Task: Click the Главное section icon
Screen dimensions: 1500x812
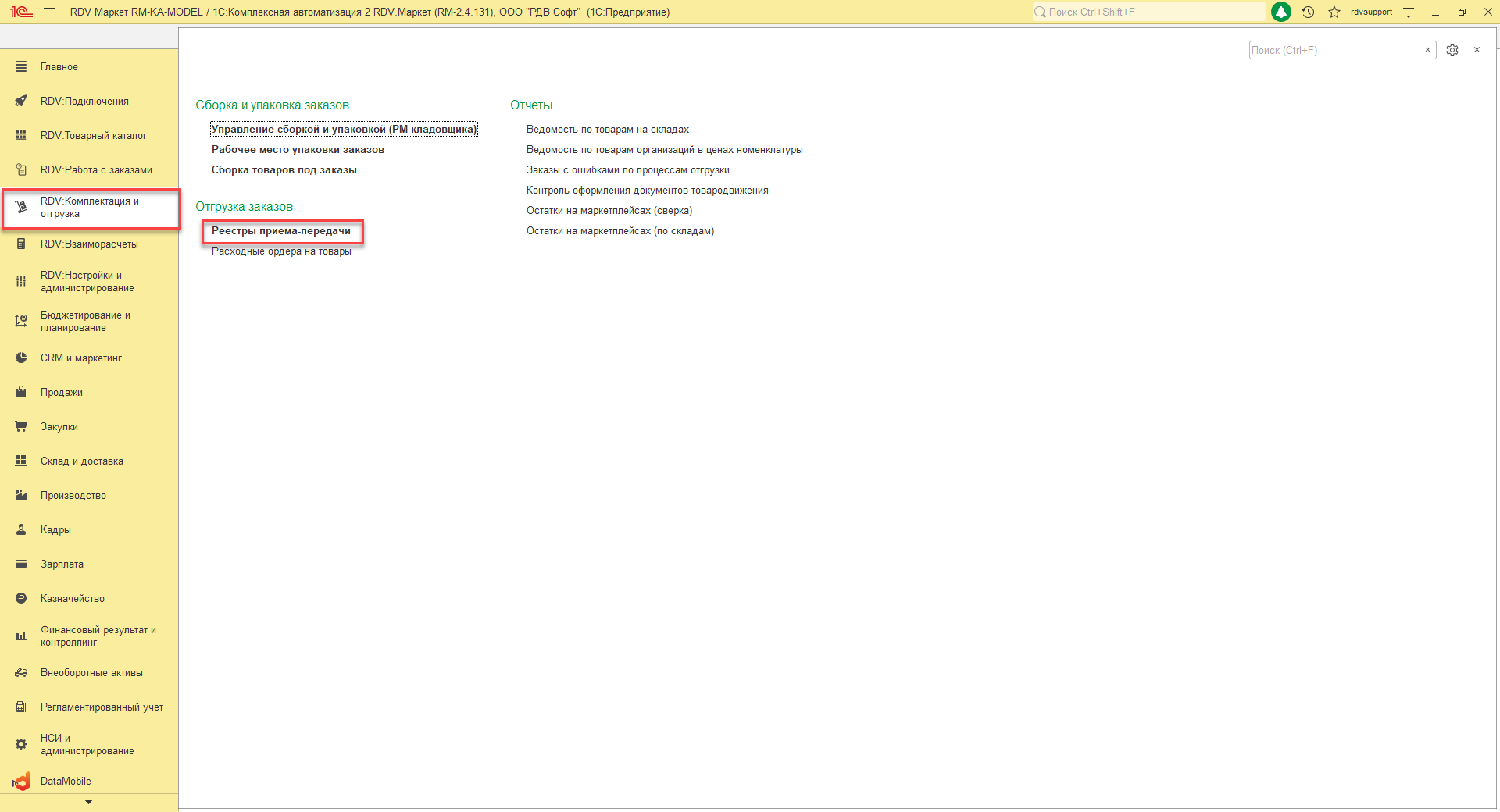Action: pos(21,67)
